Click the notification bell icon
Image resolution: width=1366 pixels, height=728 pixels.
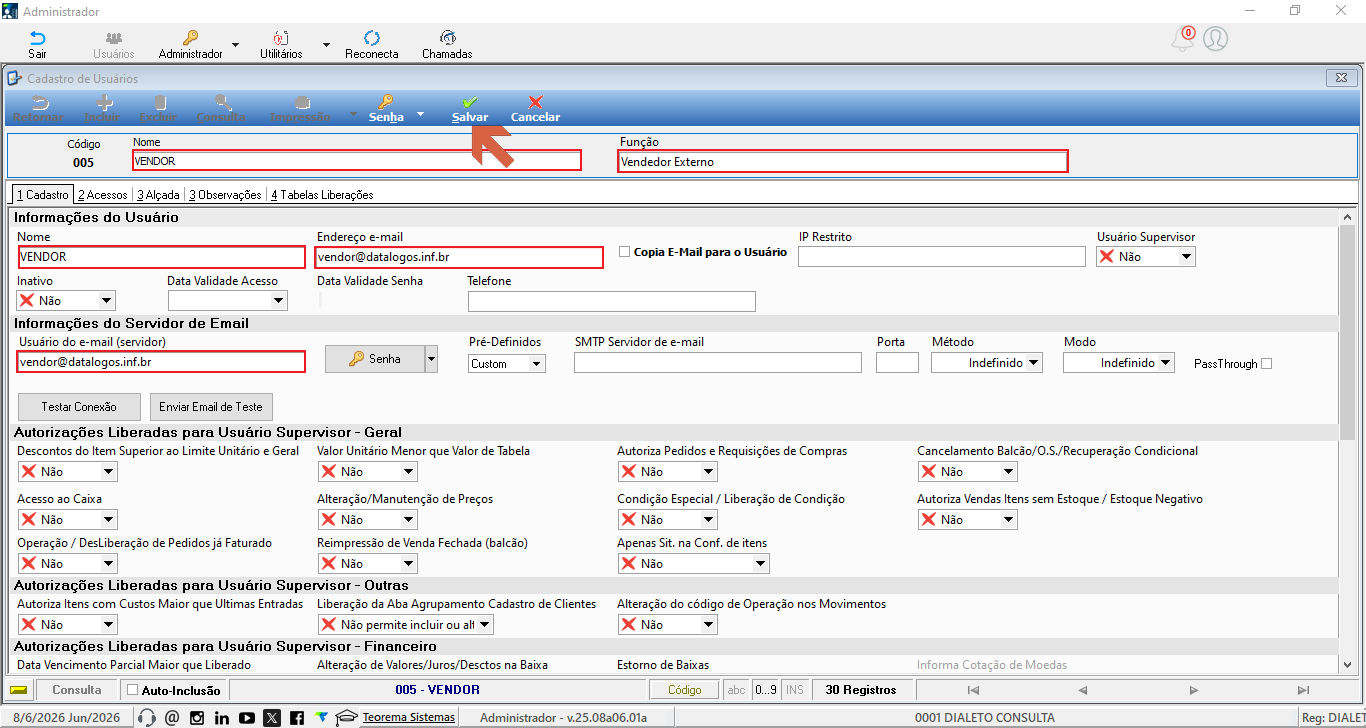click(x=1182, y=39)
